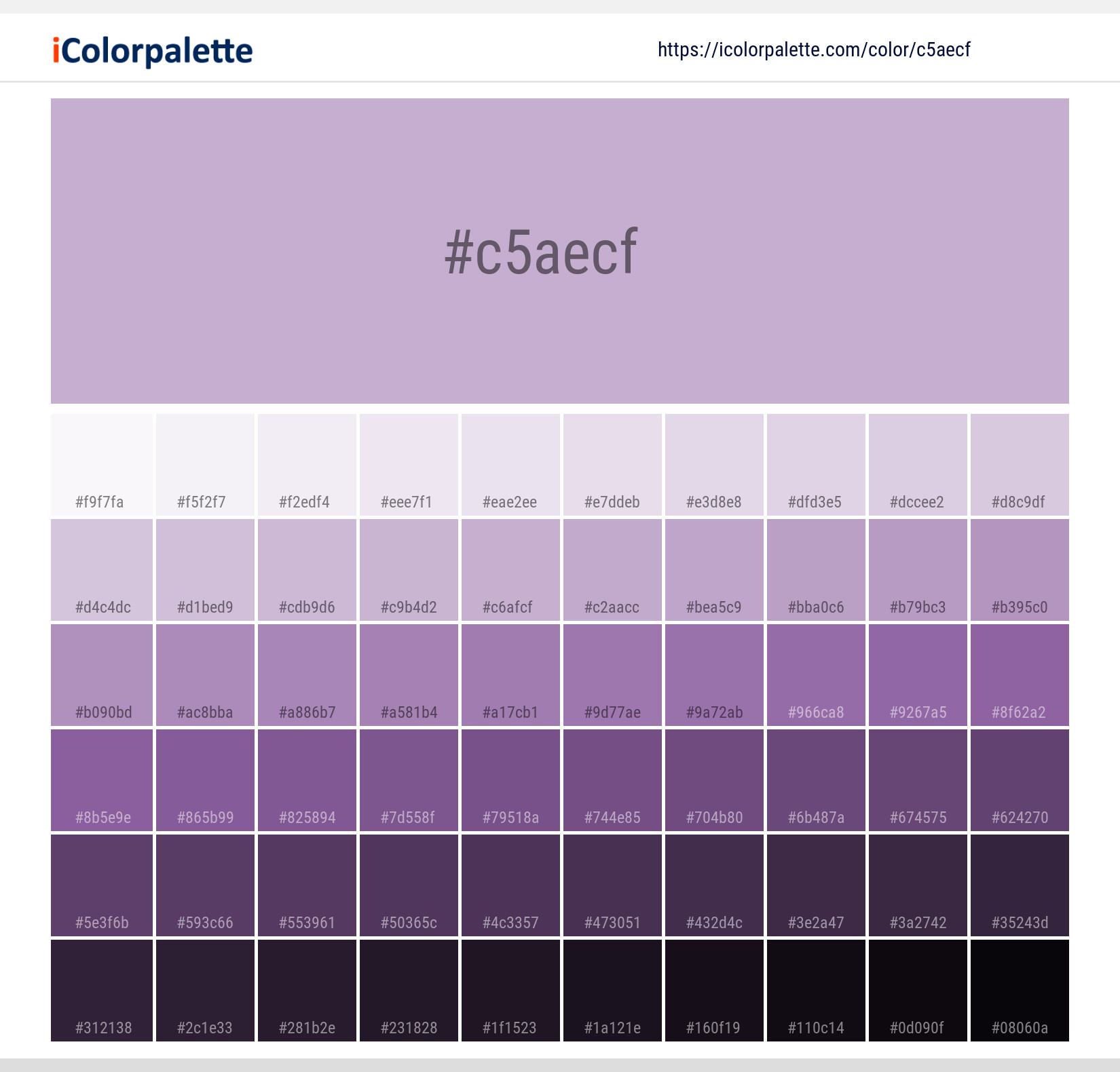Select the #d8c9df swatch
Viewport: 1120px width, 1072px height.
point(1019,465)
